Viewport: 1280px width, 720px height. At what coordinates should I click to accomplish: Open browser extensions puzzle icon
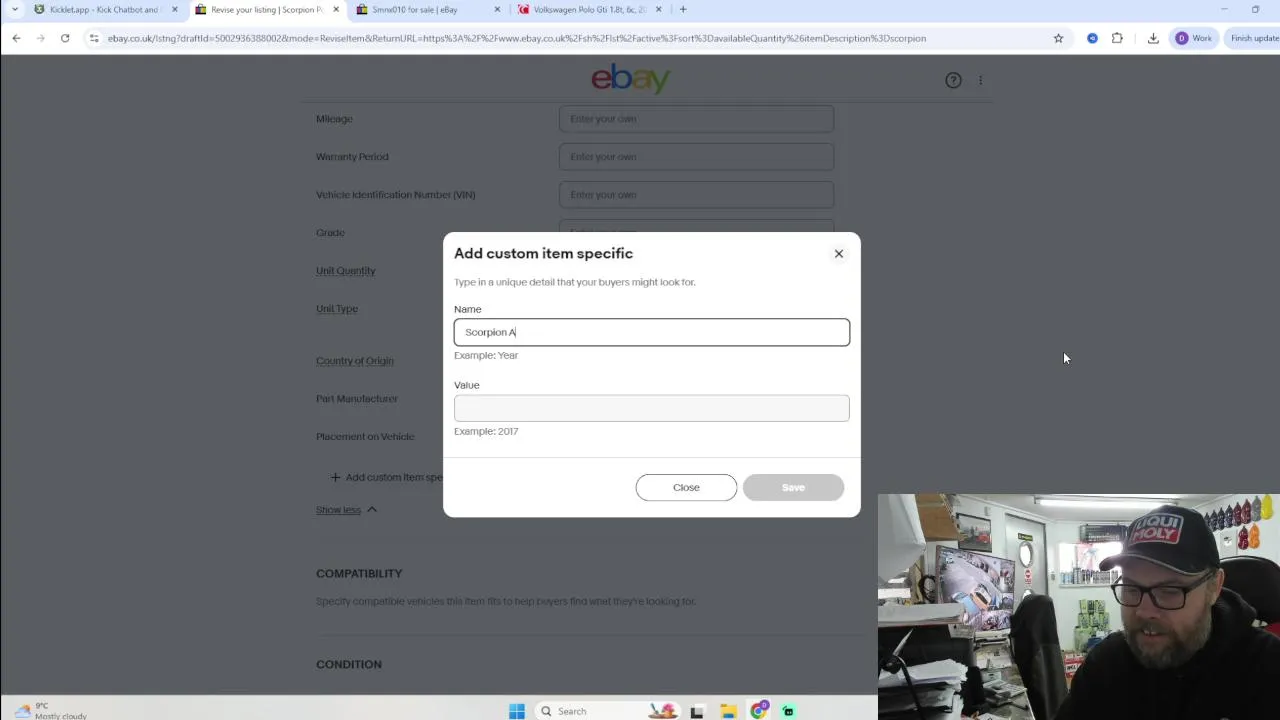(x=1117, y=38)
